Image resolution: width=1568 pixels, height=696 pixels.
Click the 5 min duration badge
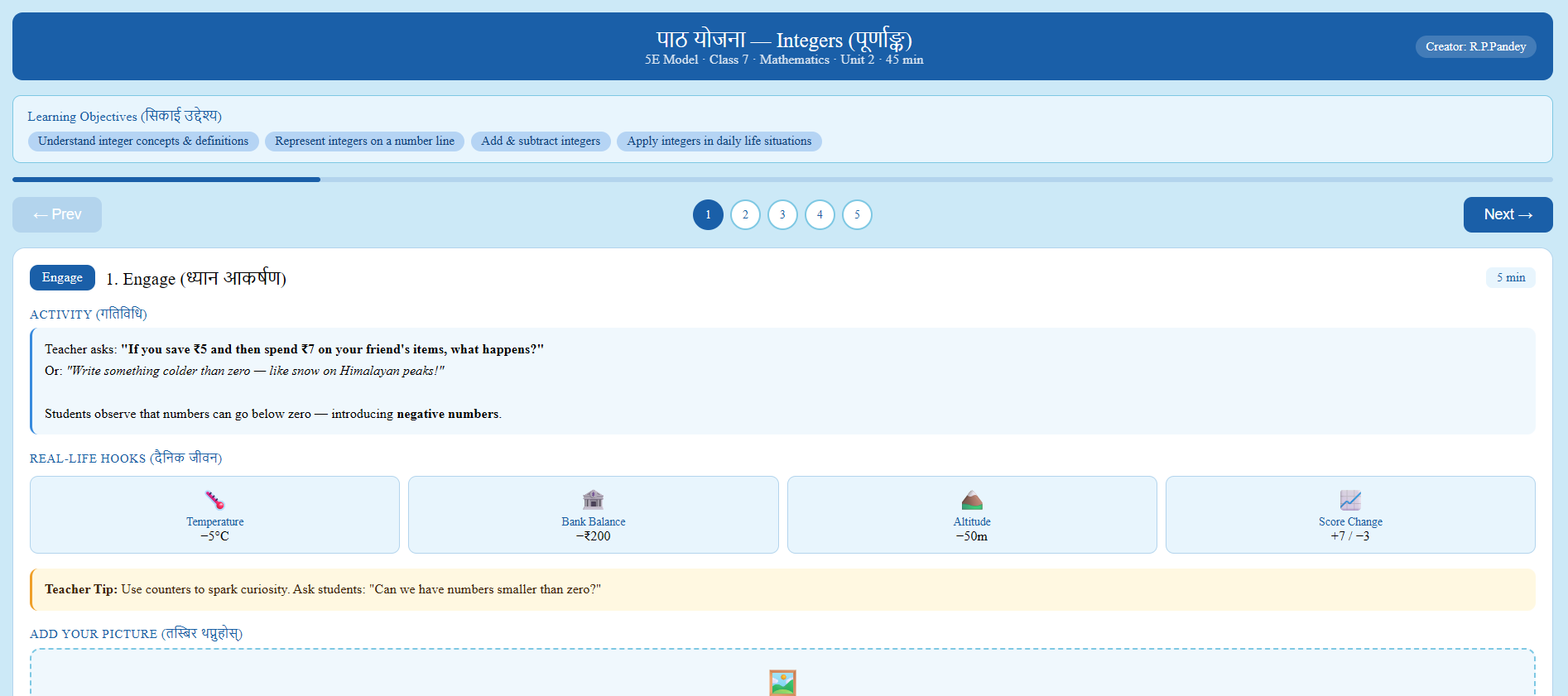(1510, 277)
